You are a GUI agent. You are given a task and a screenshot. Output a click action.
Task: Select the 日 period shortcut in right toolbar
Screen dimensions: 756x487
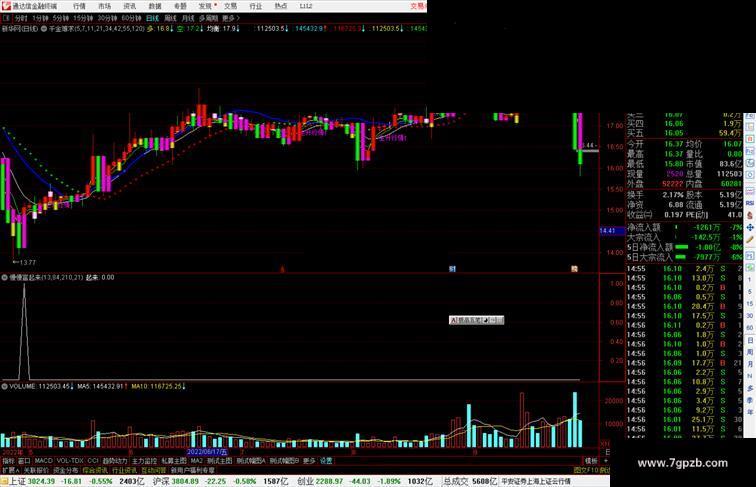click(750, 340)
